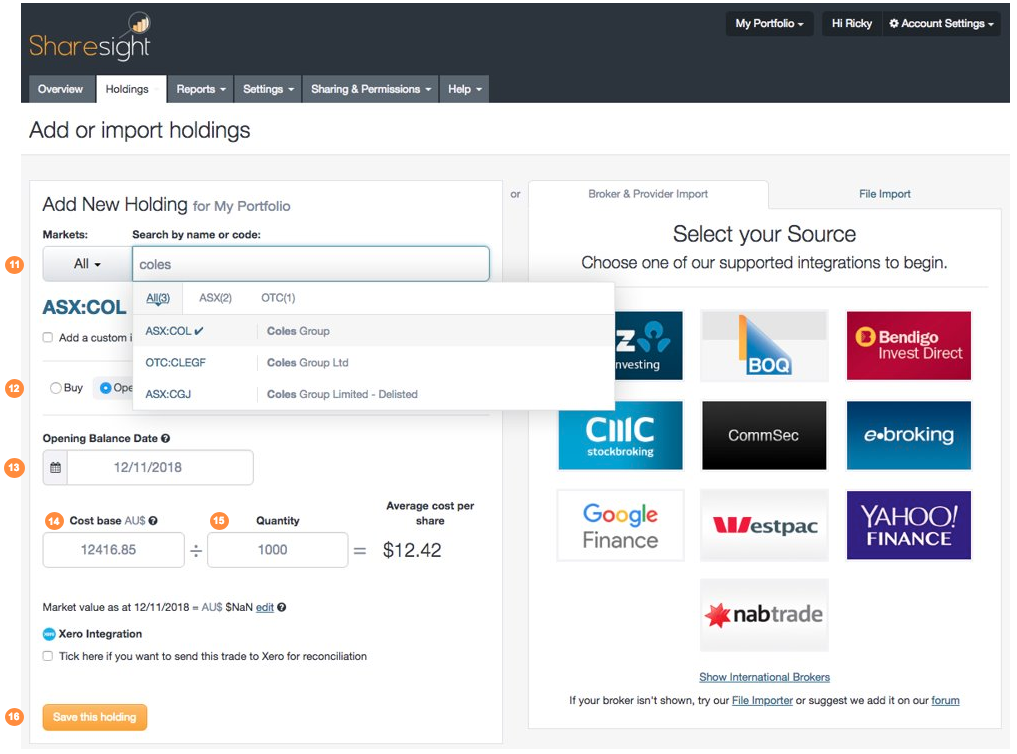Click help icon after market value edit link
This screenshot has height=754, width=1017.
[281, 607]
